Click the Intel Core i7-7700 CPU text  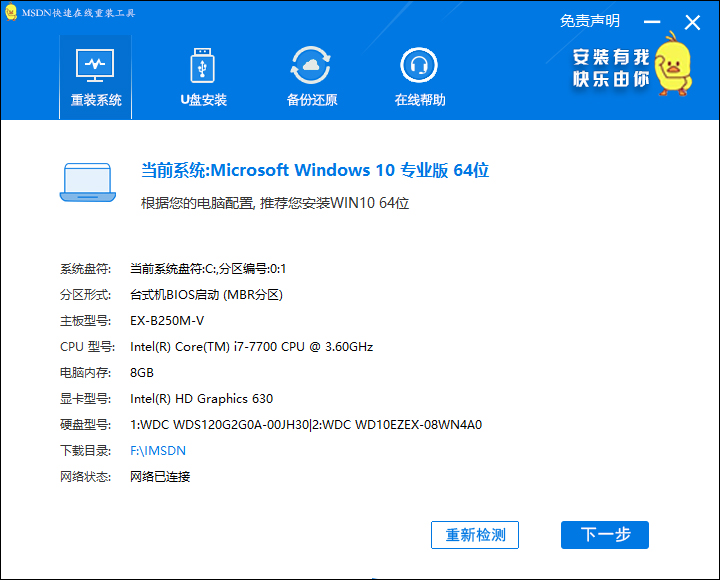pyautogui.click(x=252, y=347)
